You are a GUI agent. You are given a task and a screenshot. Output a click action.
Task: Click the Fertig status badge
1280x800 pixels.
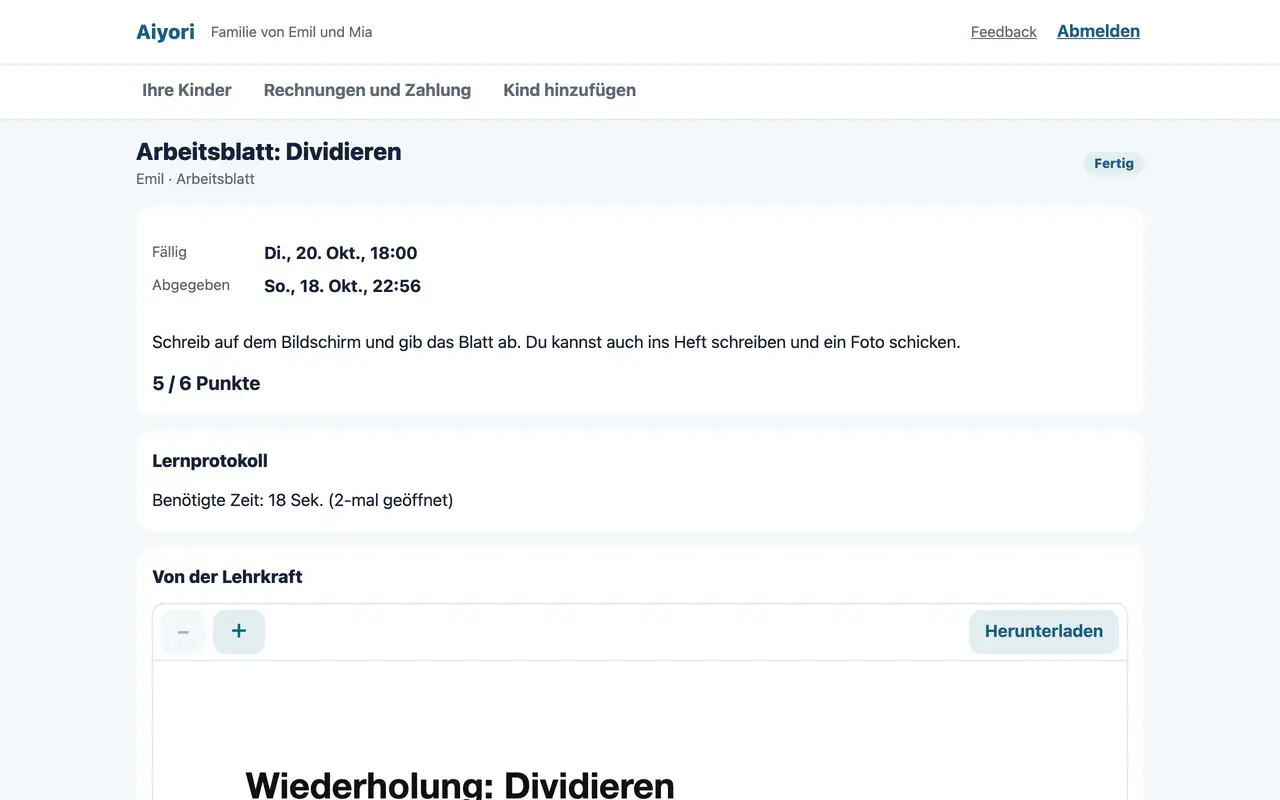click(x=1113, y=163)
